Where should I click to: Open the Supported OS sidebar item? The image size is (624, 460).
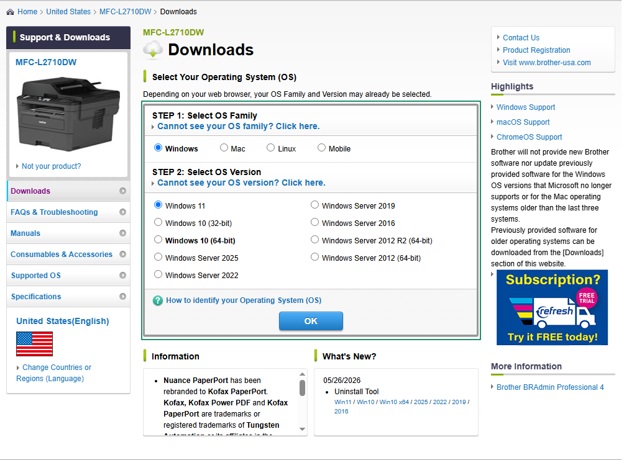[68, 275]
